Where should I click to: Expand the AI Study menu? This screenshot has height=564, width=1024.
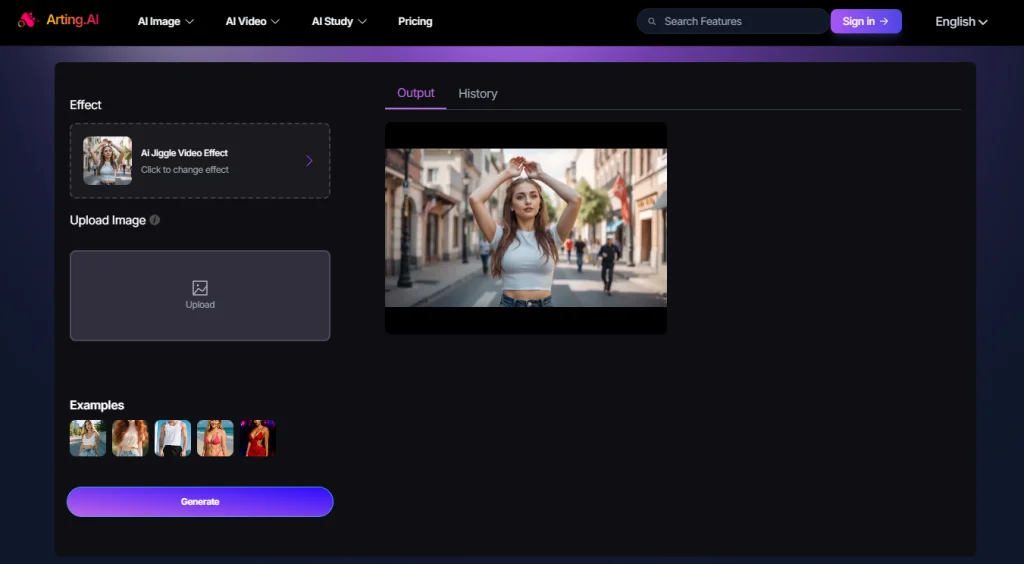pos(339,22)
